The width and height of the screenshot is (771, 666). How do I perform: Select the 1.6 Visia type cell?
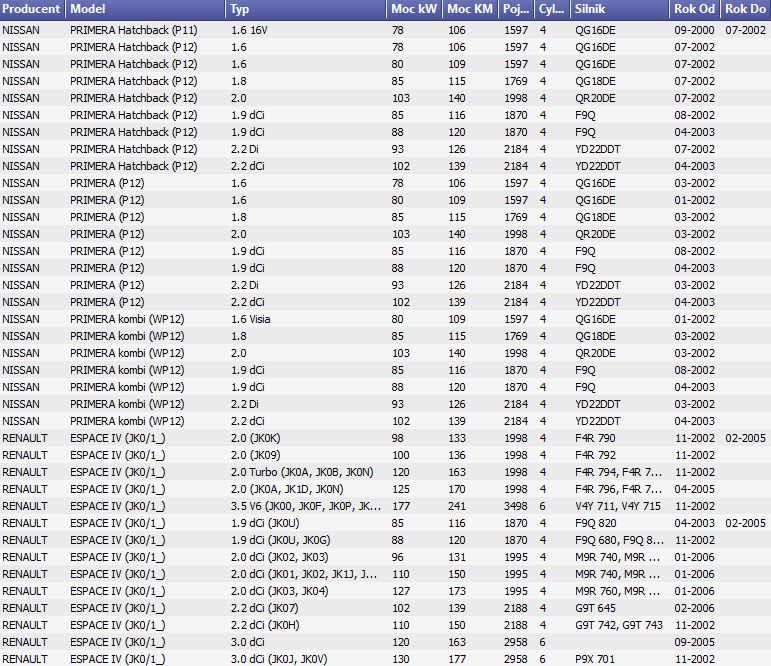point(251,319)
